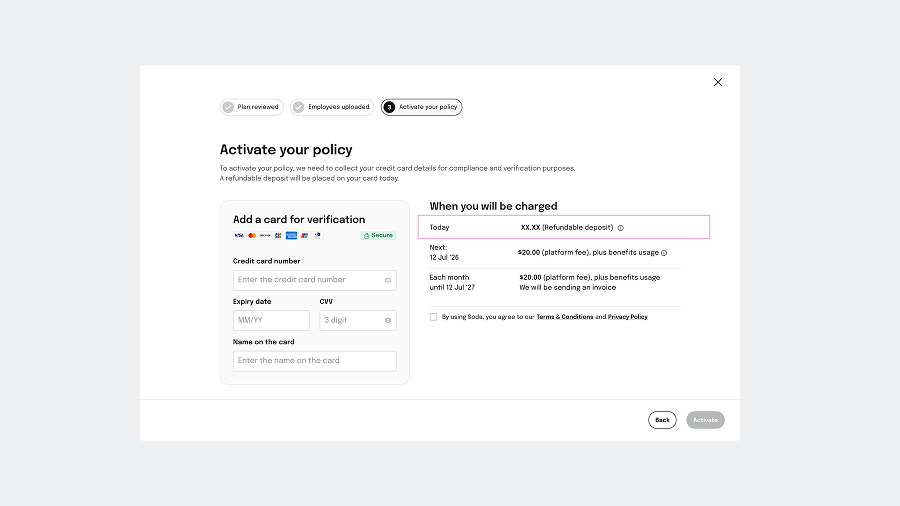Go to the Plan reviewed step
Screen dimensions: 900x506
click(x=252, y=107)
